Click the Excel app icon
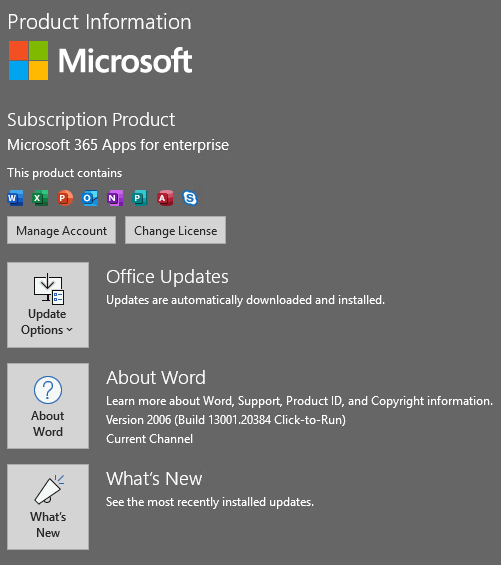The width and height of the screenshot is (501, 565). click(x=40, y=198)
